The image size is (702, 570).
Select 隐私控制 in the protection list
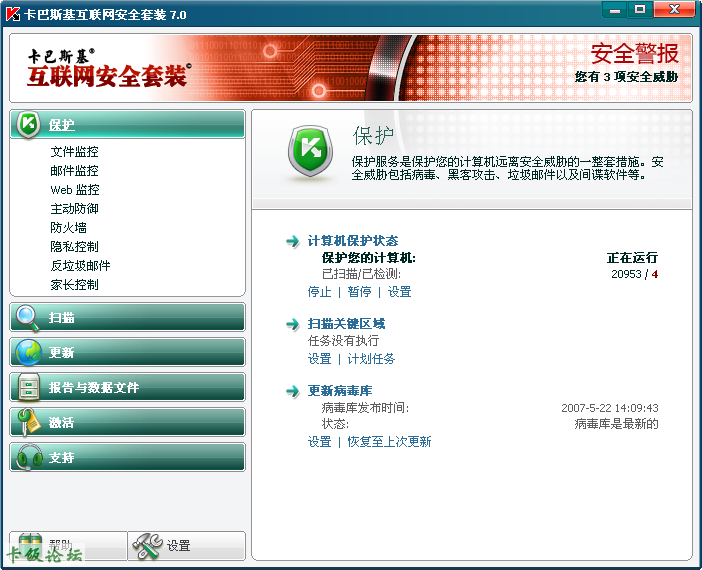[74, 247]
